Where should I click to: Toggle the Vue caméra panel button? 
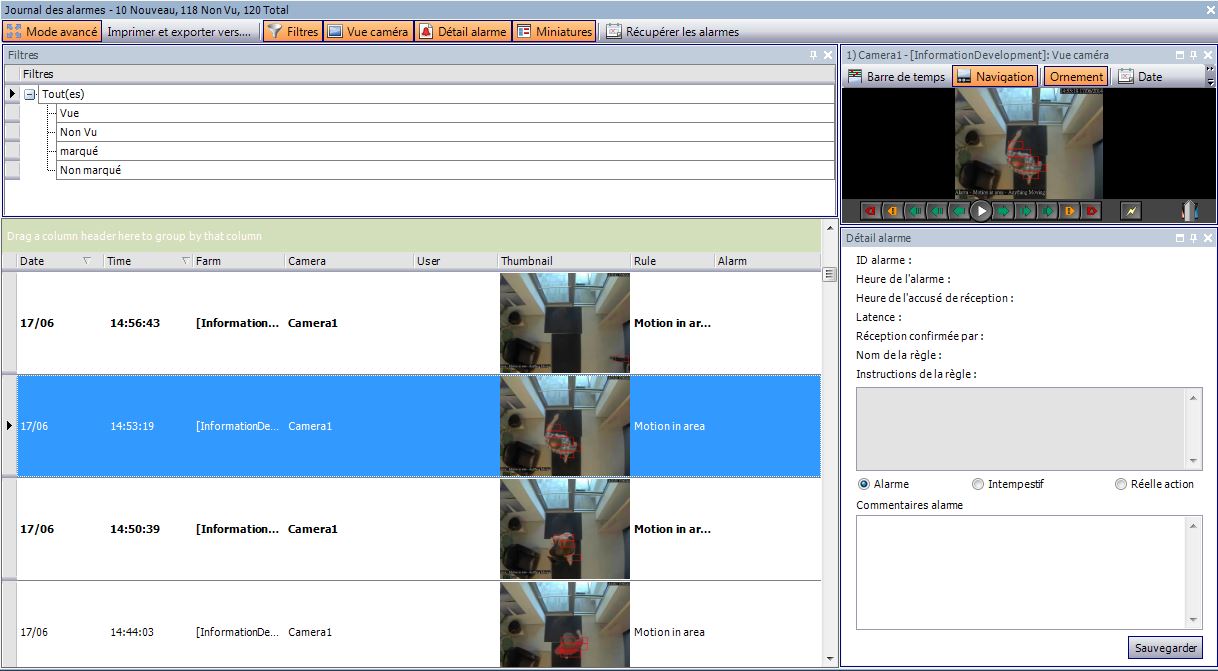(368, 32)
